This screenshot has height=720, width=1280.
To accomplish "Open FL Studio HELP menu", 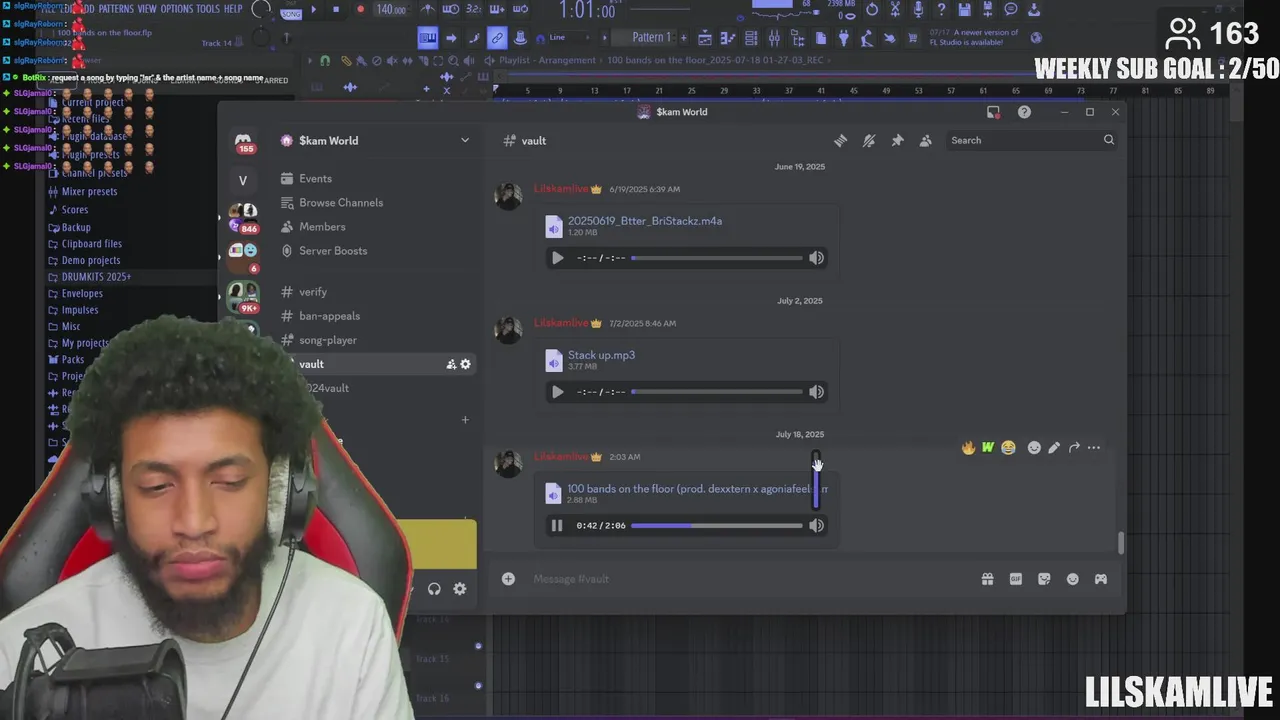I will coord(233,9).
